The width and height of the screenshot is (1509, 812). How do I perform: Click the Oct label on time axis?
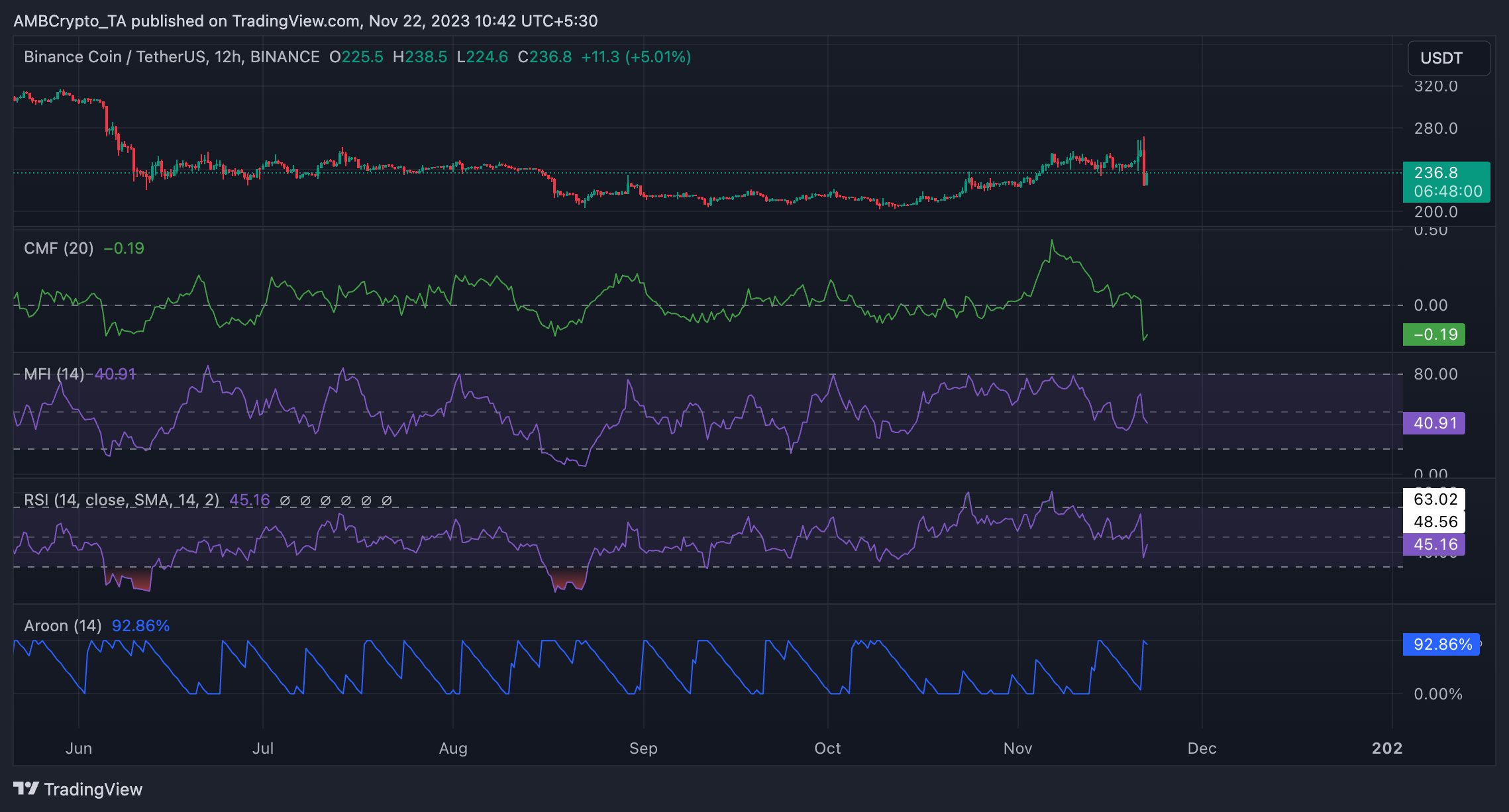[x=827, y=748]
